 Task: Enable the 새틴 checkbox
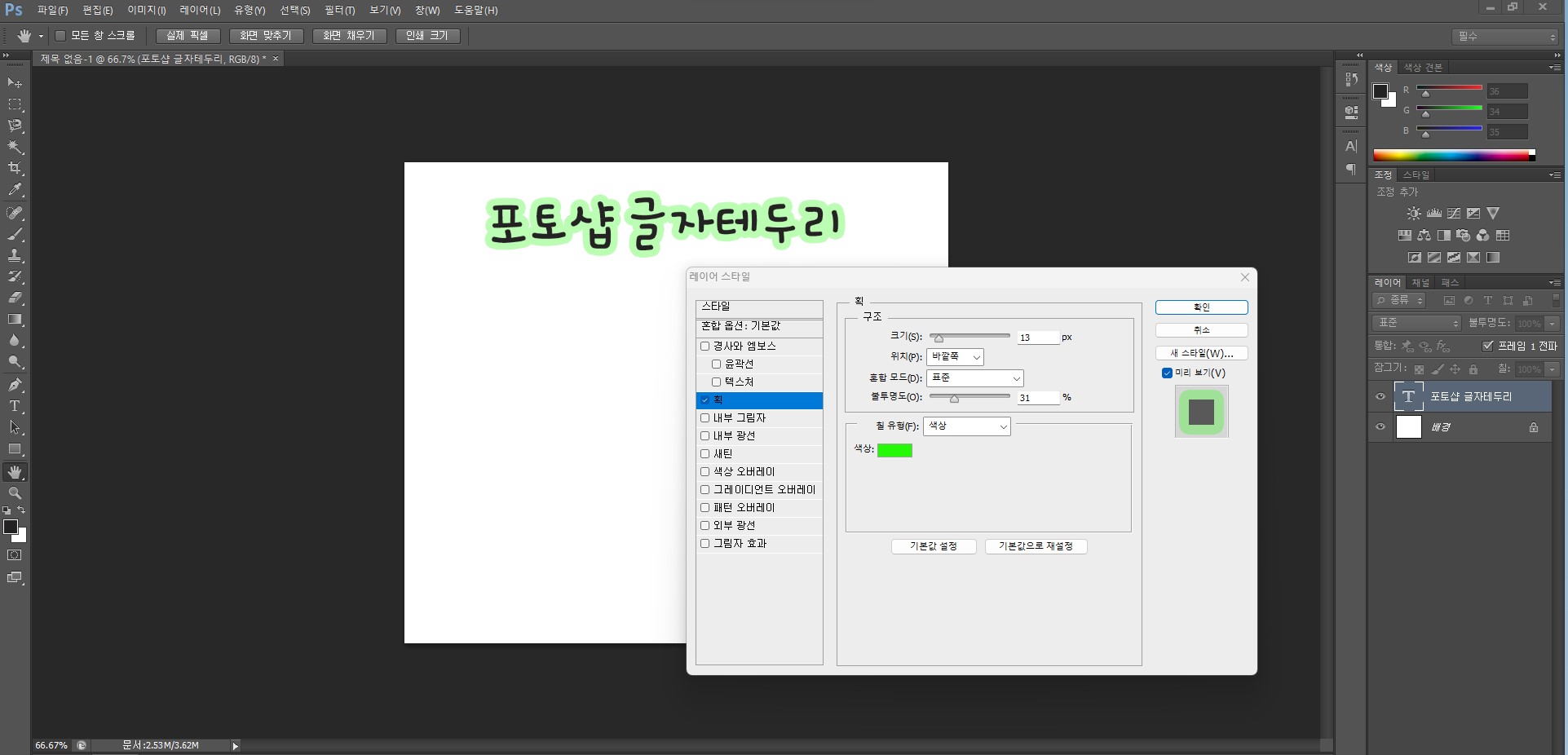tap(704, 454)
